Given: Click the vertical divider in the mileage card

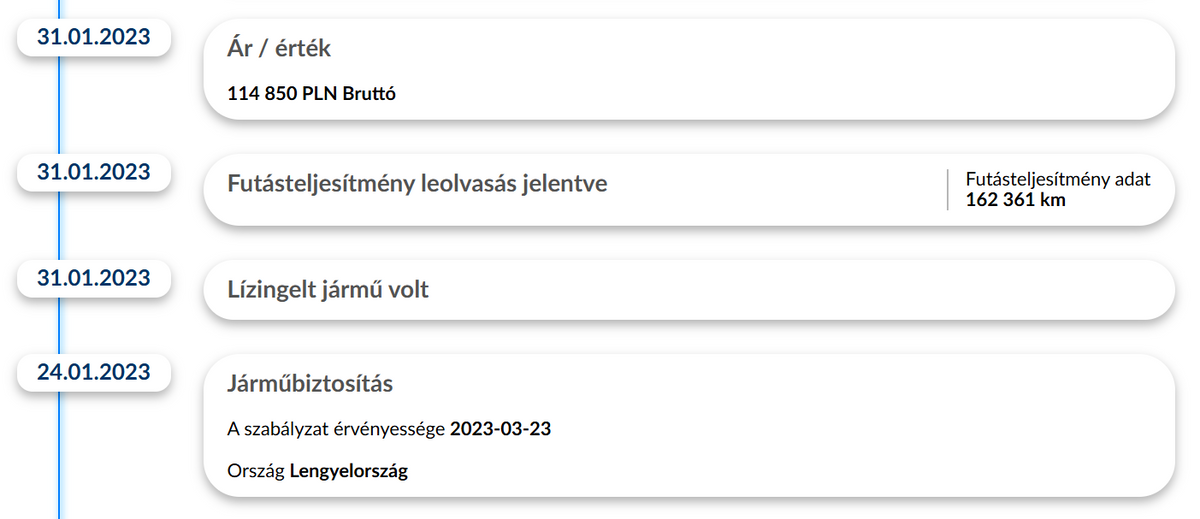Looking at the screenshot, I should coord(947,190).
